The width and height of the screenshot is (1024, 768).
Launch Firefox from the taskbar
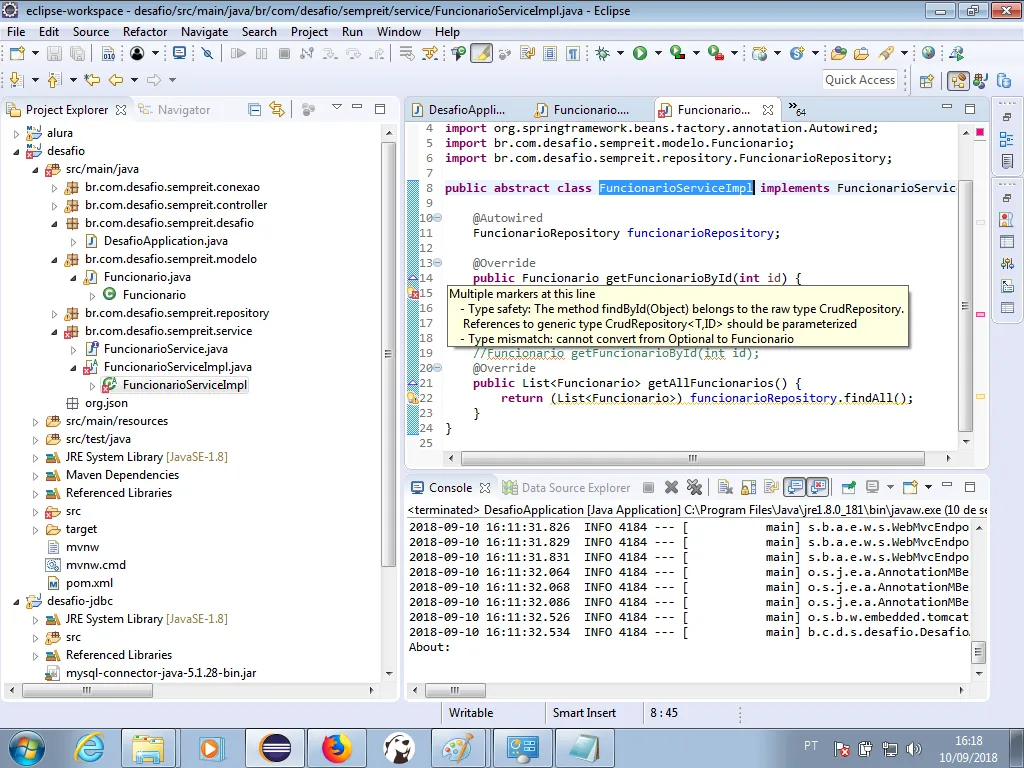[x=338, y=747]
